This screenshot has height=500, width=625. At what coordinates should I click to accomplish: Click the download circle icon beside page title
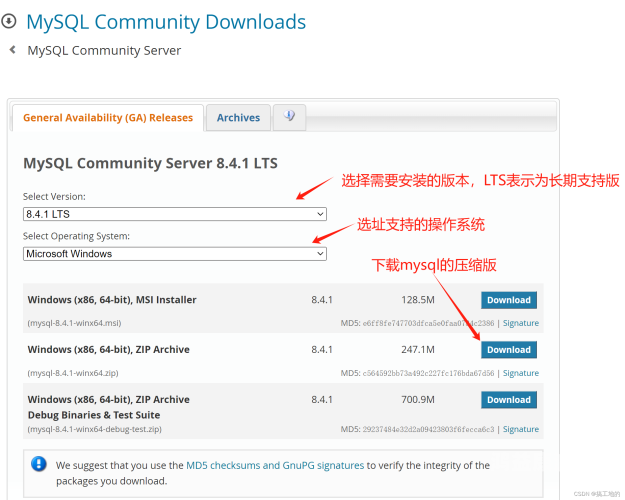point(8,21)
